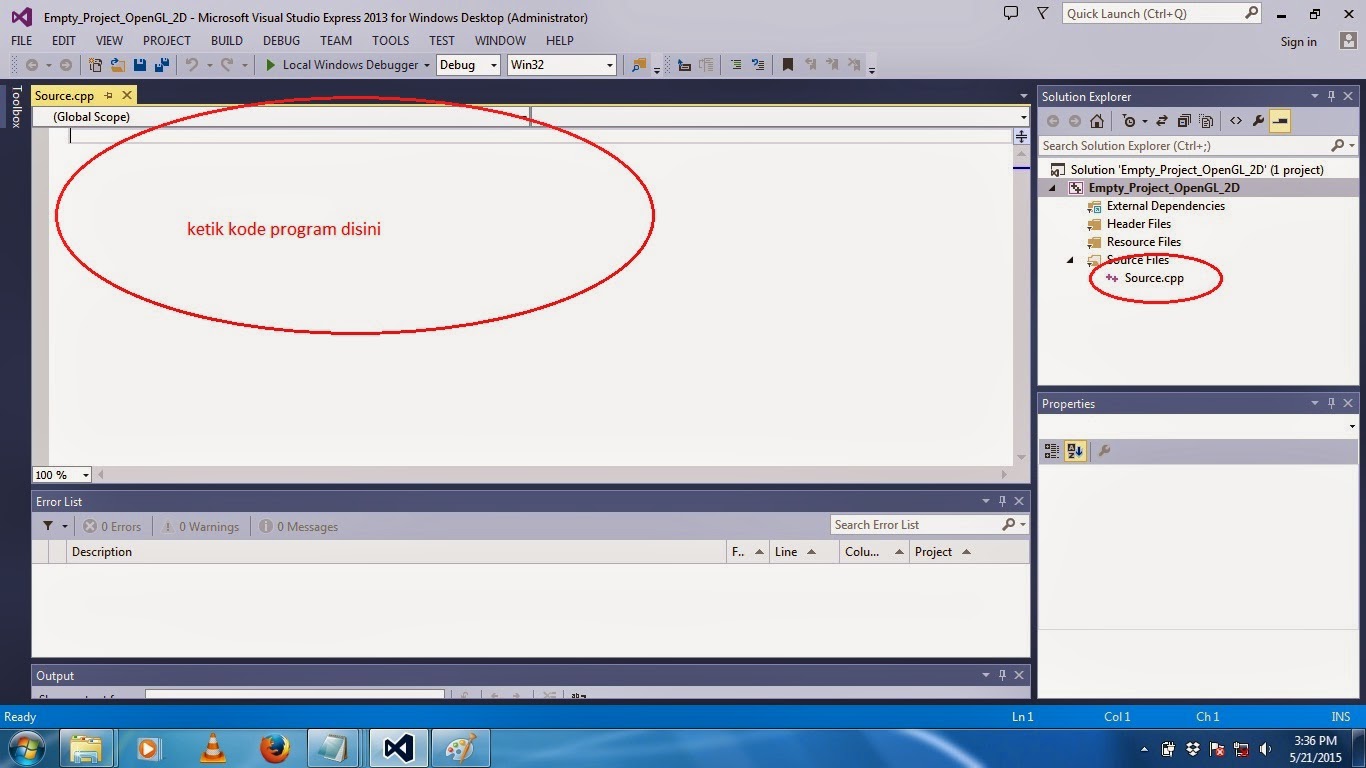The width and height of the screenshot is (1366, 768).
Task: Open Properties via the wrench icon
Action: 1258,121
